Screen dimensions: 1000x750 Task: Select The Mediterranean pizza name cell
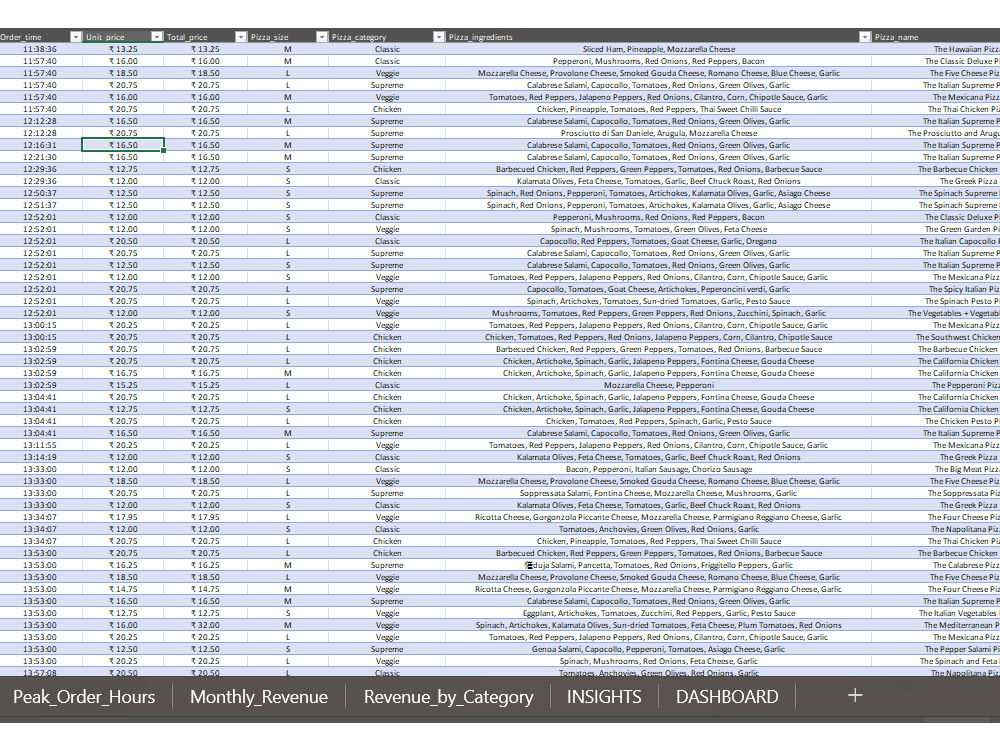coord(936,625)
